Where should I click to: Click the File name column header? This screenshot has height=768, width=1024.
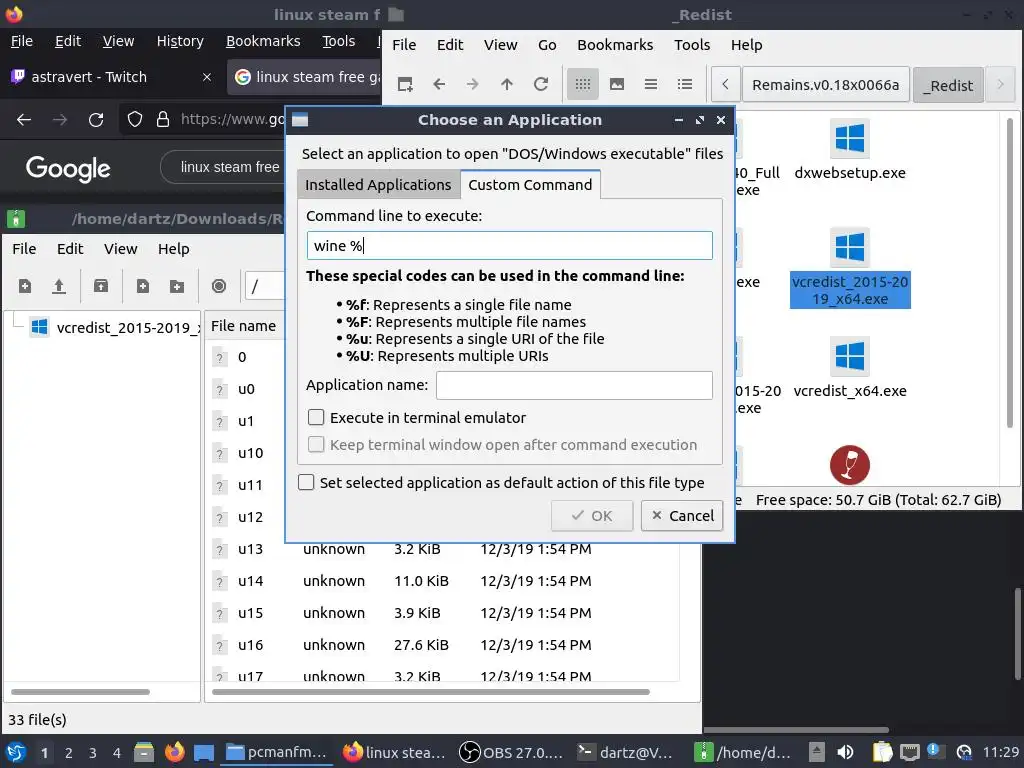[244, 326]
